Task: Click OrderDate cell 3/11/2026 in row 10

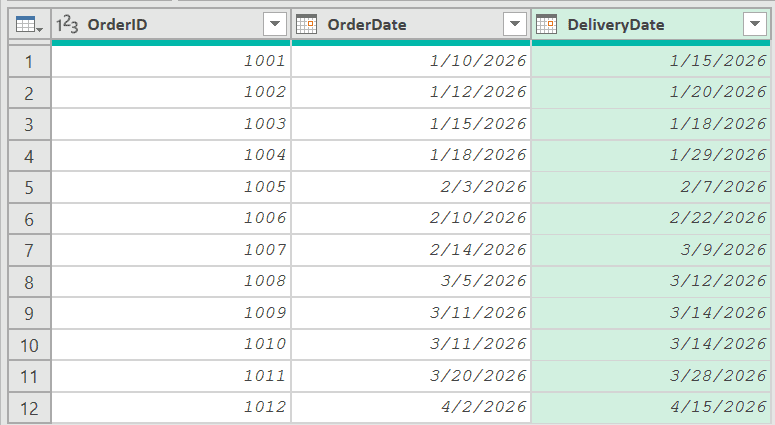Action: pos(411,344)
